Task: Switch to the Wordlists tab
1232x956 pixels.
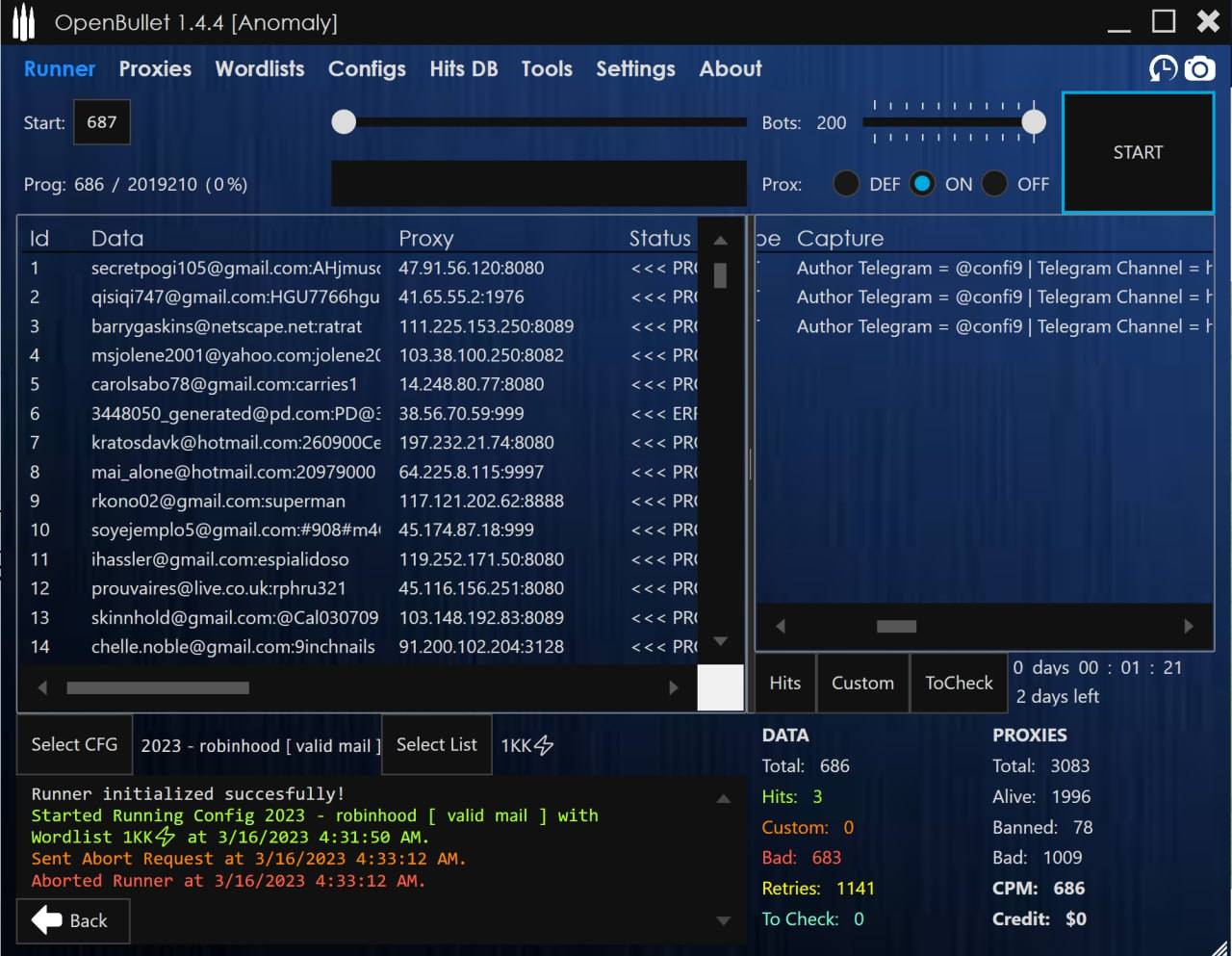Action: (x=260, y=68)
